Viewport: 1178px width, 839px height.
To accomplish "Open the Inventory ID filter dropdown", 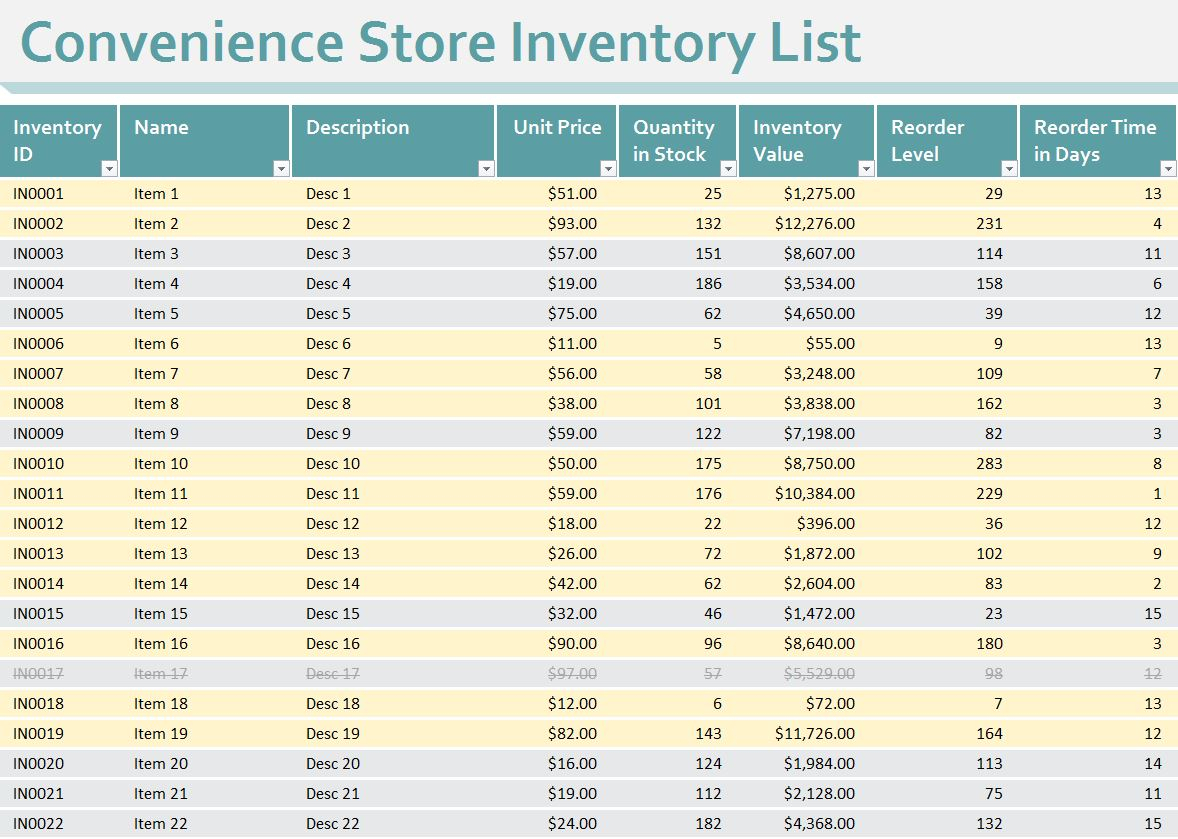I will [x=110, y=169].
